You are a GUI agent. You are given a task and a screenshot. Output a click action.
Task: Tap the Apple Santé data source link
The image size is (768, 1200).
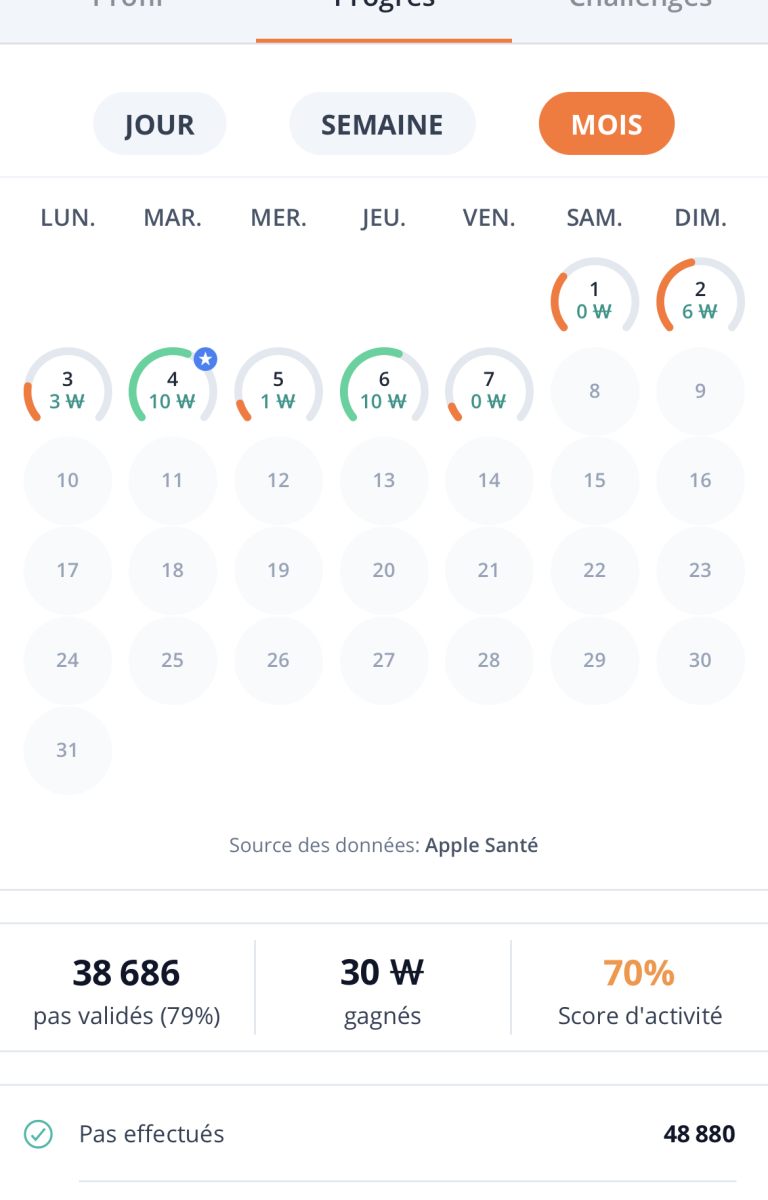482,845
